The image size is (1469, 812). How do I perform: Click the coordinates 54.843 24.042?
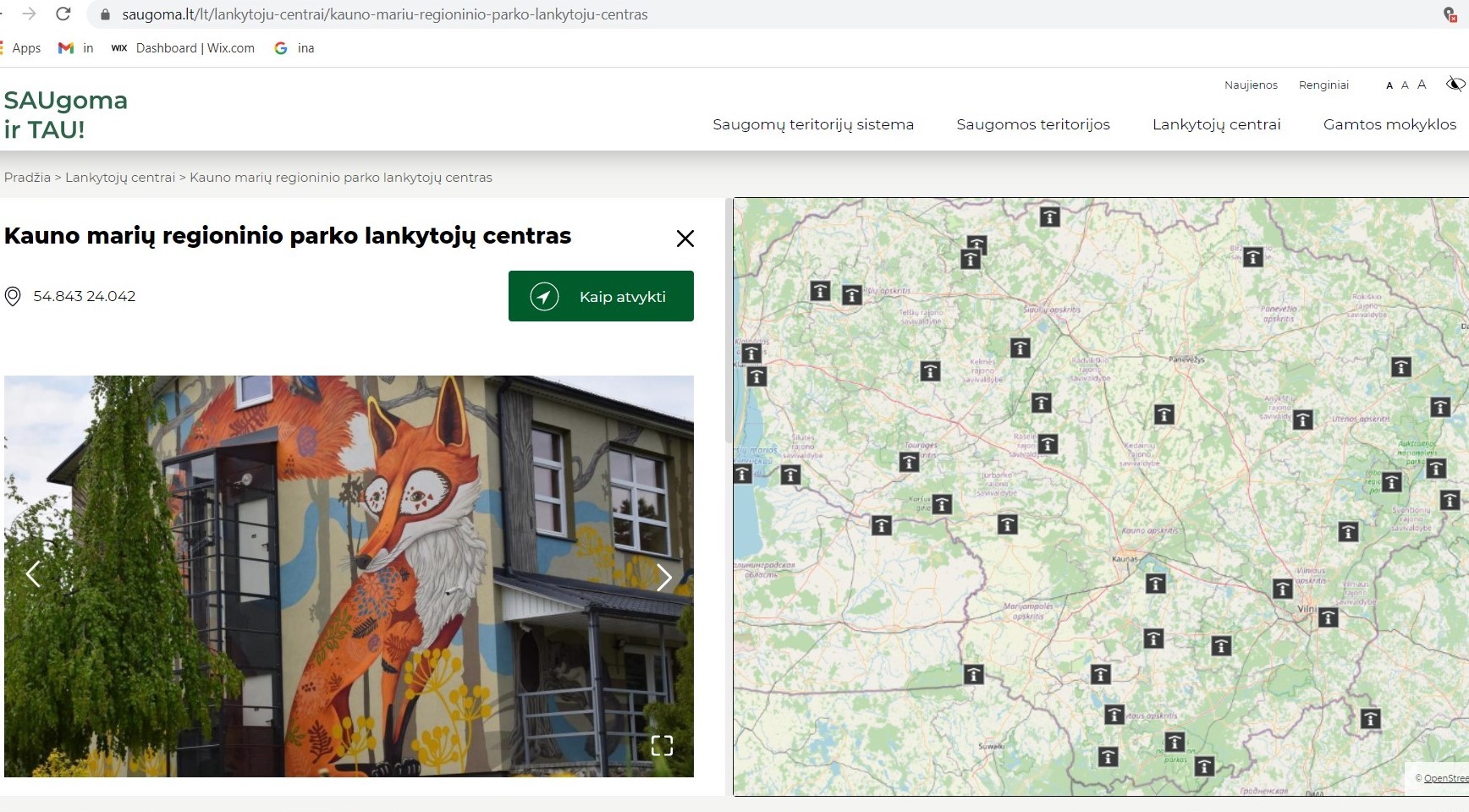(85, 296)
